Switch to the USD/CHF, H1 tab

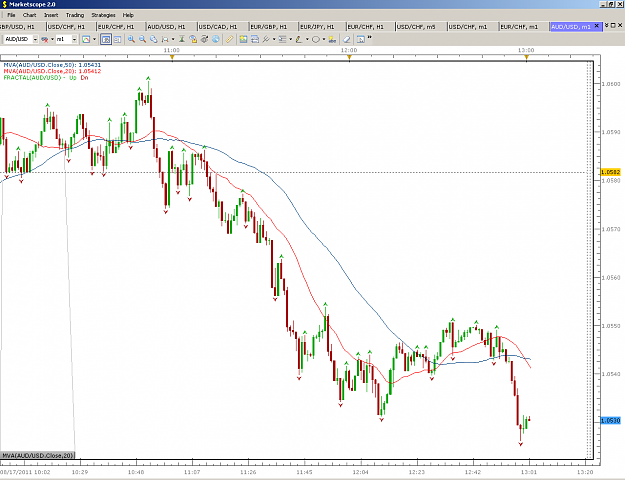coord(71,27)
